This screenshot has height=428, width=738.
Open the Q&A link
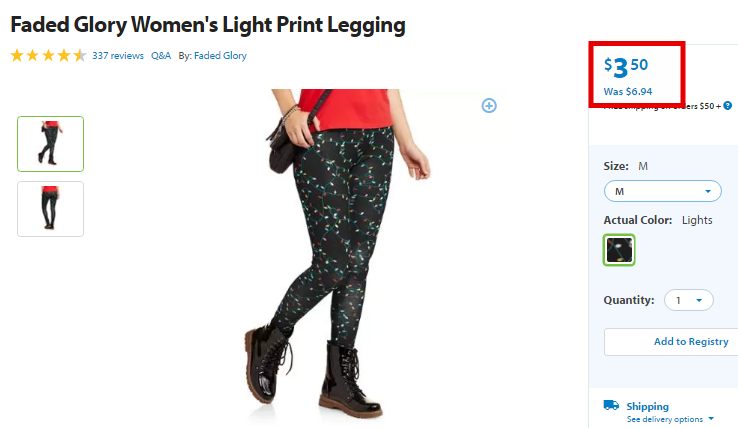pyautogui.click(x=160, y=56)
